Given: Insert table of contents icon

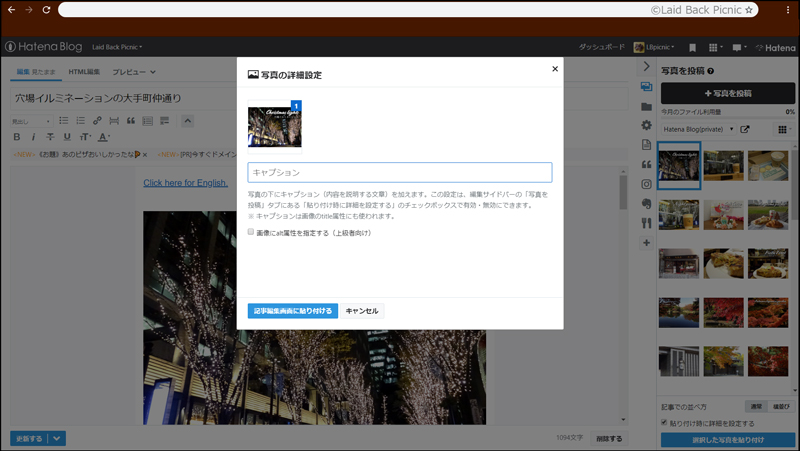Looking at the screenshot, I should [147, 121].
